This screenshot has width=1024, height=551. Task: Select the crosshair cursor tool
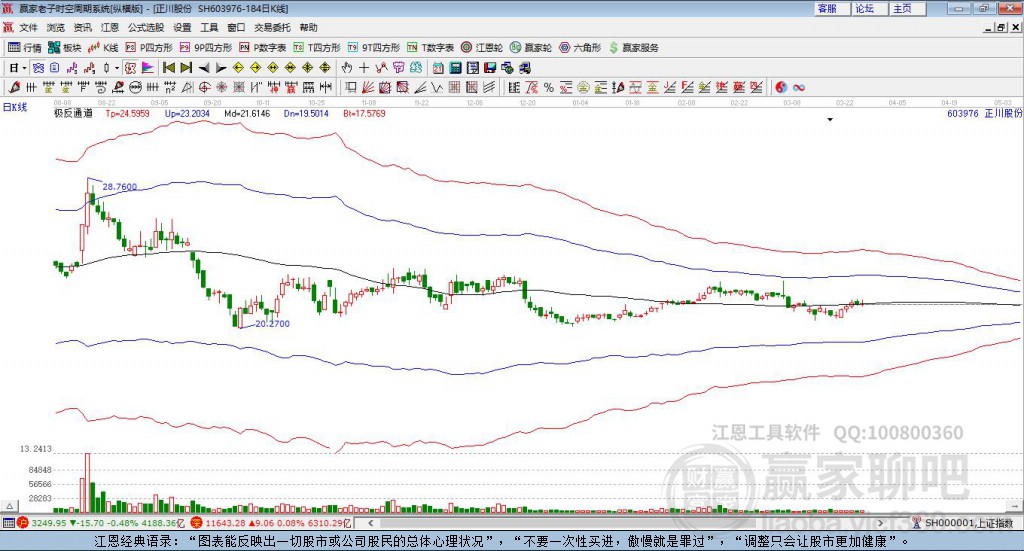pyautogui.click(x=364, y=68)
